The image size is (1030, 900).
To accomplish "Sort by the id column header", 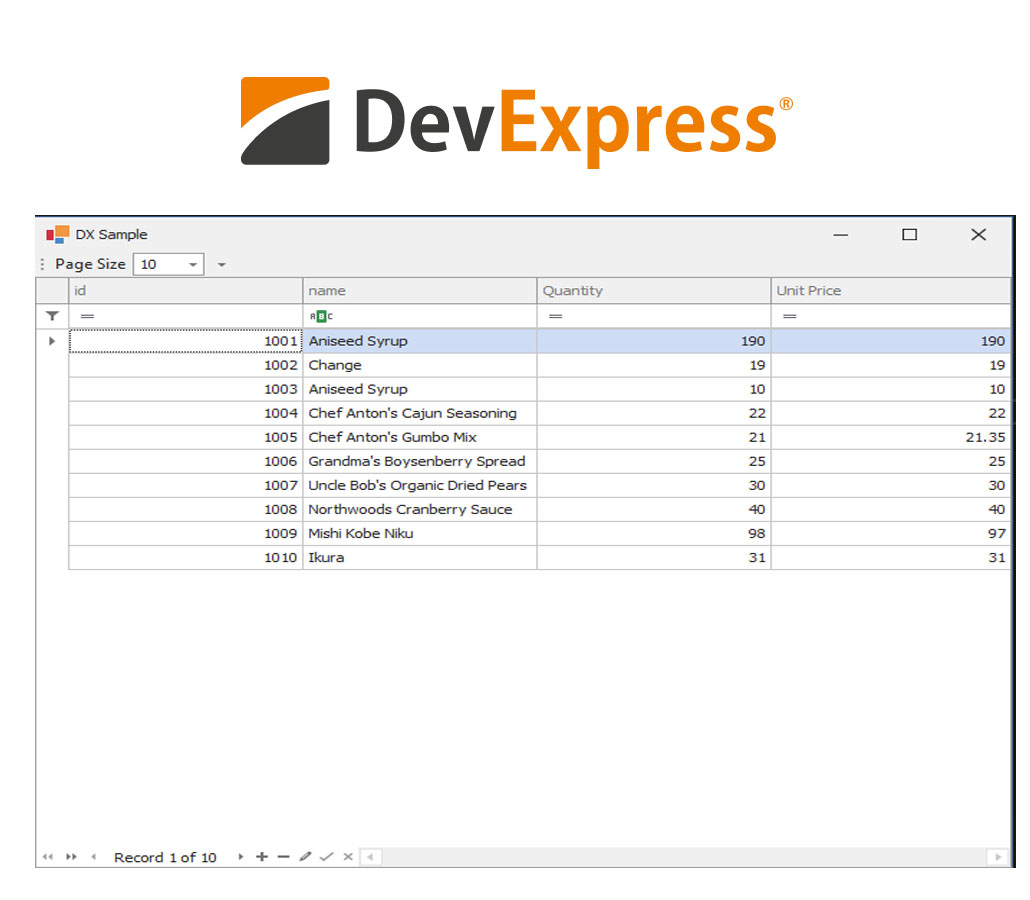I will coord(185,290).
